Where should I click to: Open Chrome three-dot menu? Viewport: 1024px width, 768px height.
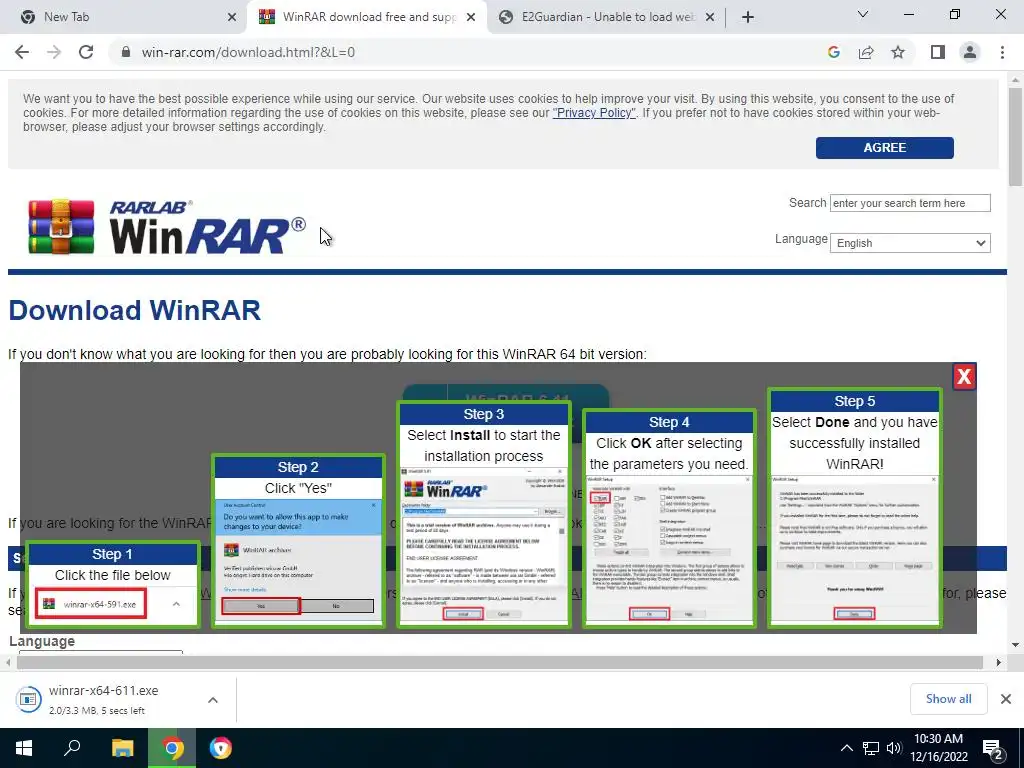[x=1002, y=52]
